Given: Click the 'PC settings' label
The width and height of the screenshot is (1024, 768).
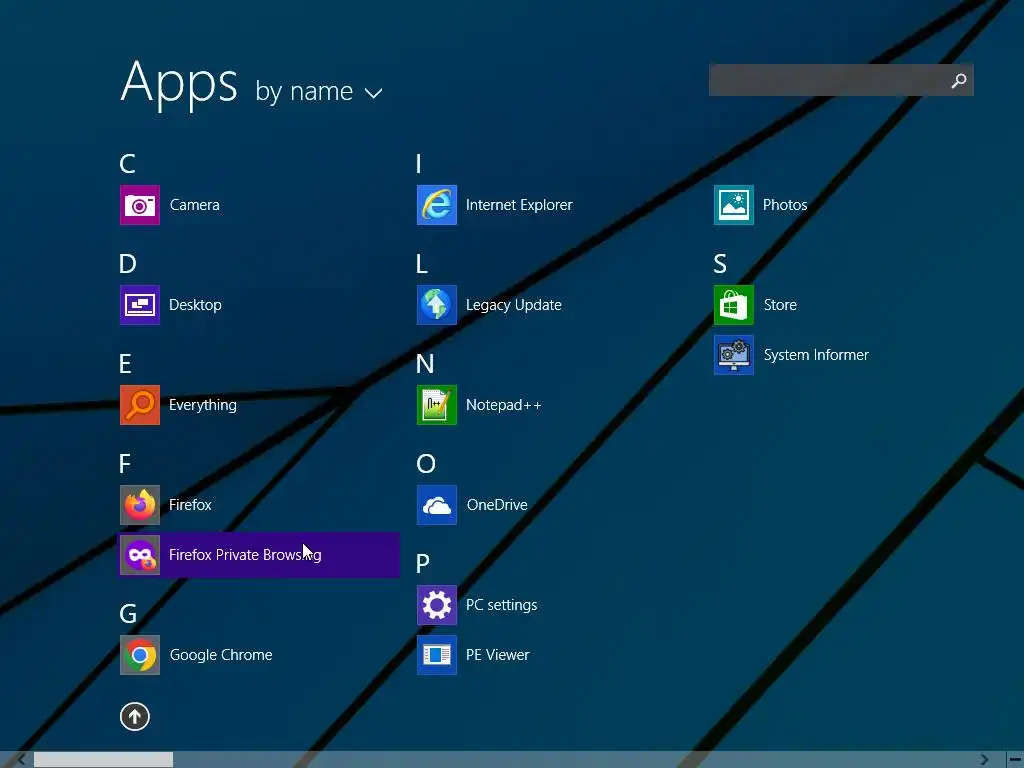Looking at the screenshot, I should pos(502,605).
